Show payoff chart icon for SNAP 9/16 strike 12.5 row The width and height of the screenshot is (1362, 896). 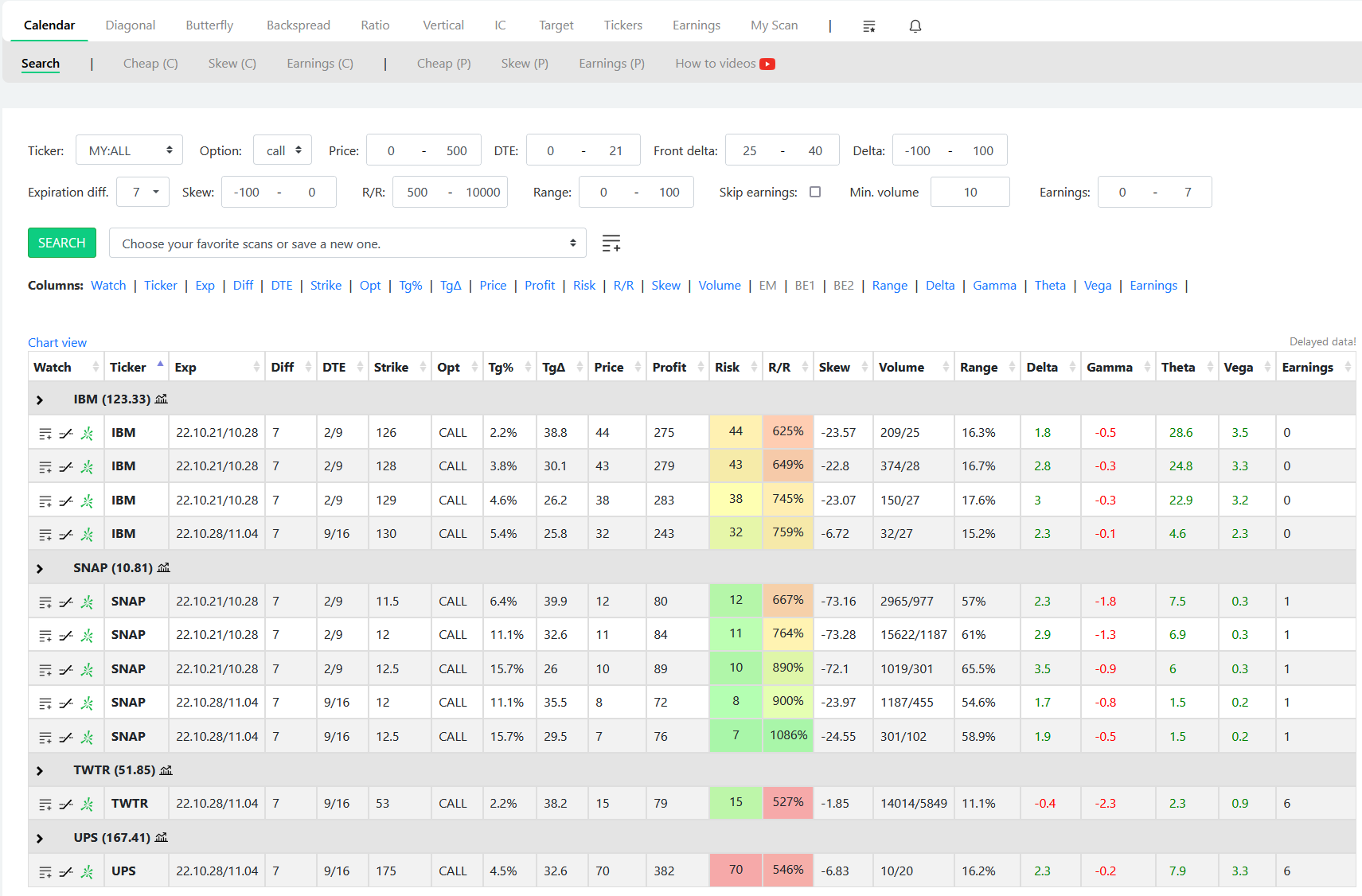click(66, 738)
